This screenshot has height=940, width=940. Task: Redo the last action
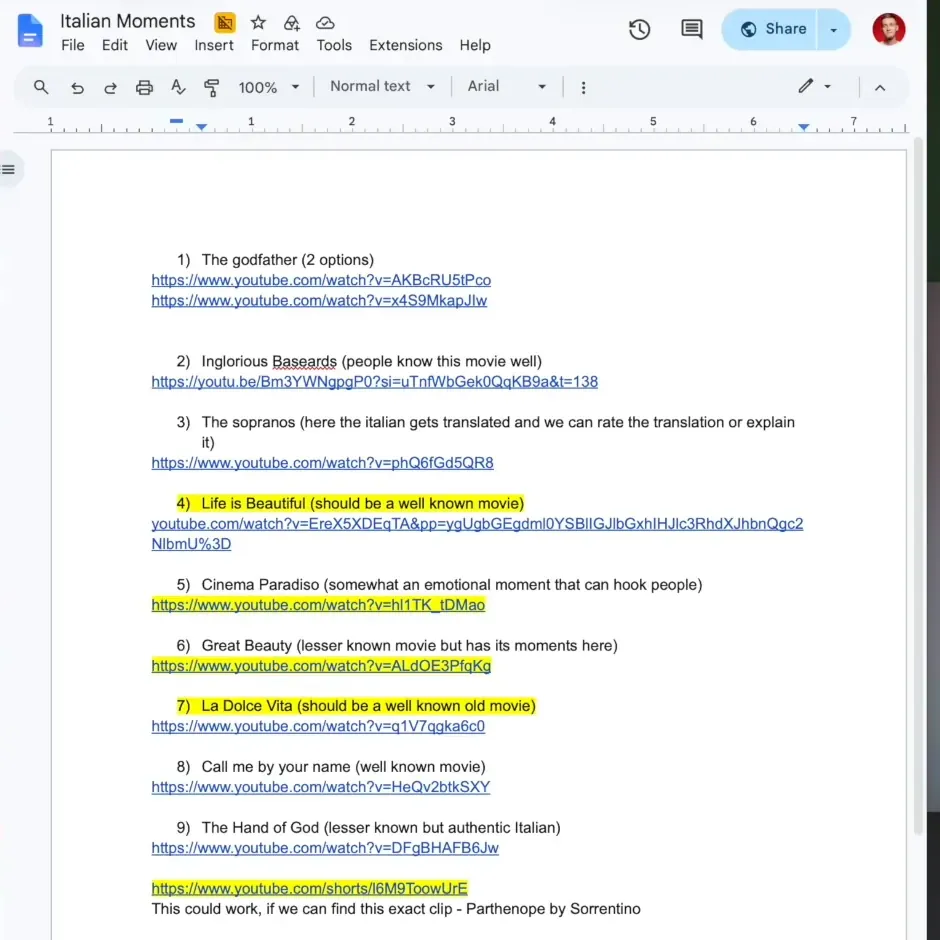click(x=110, y=88)
